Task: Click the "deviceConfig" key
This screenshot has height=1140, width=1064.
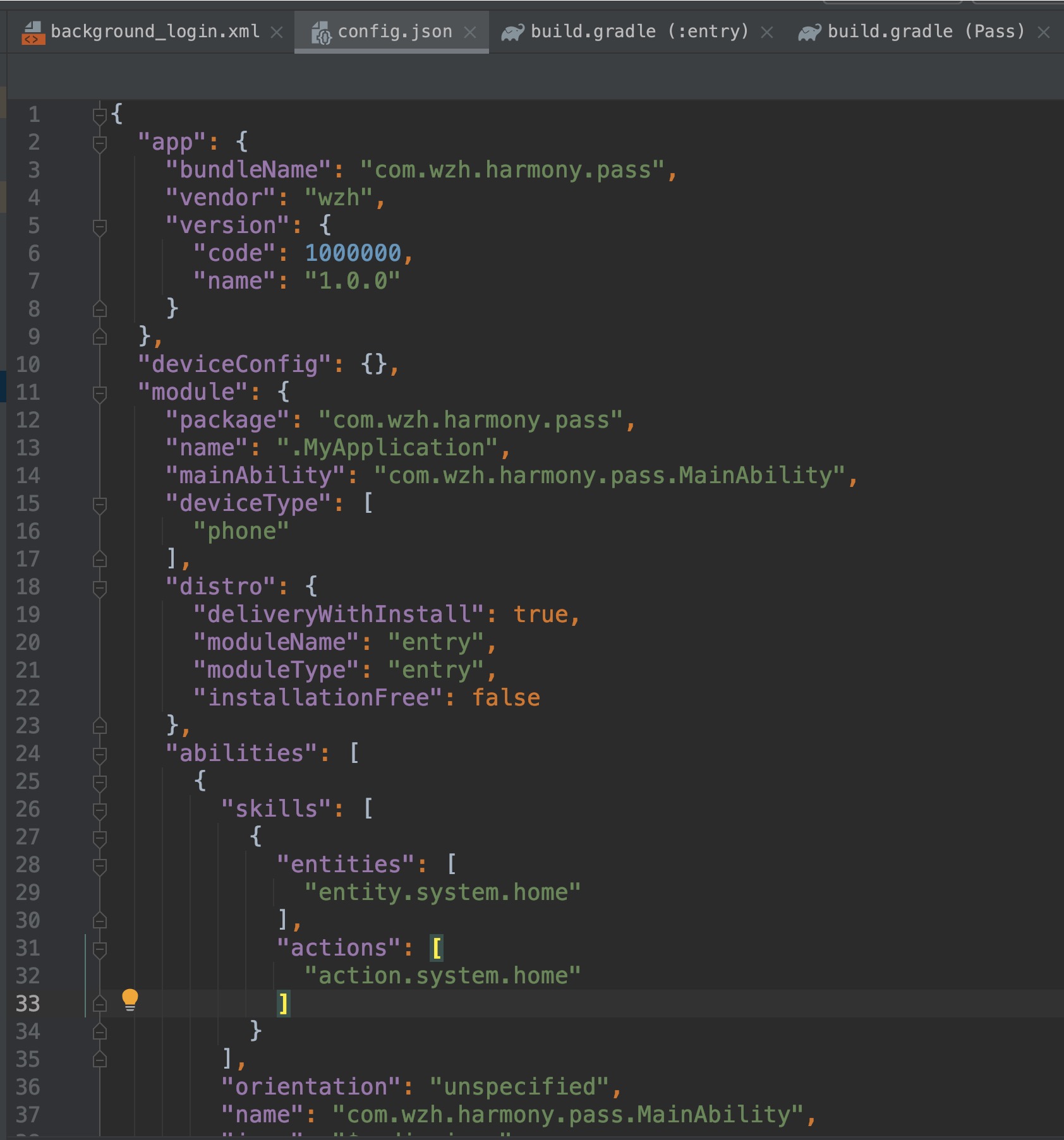Action: click(234, 364)
